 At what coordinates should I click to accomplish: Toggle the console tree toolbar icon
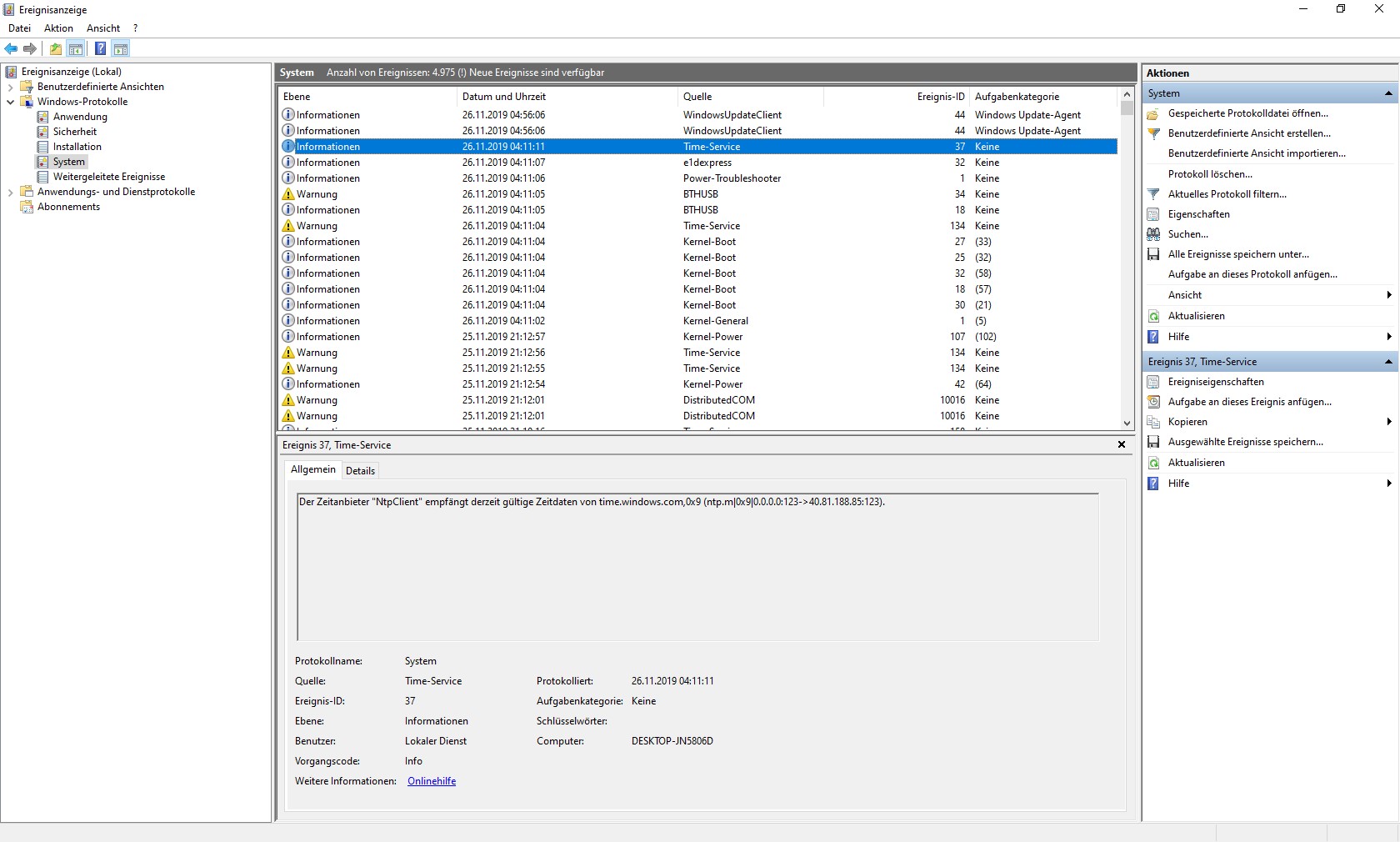coord(76,48)
